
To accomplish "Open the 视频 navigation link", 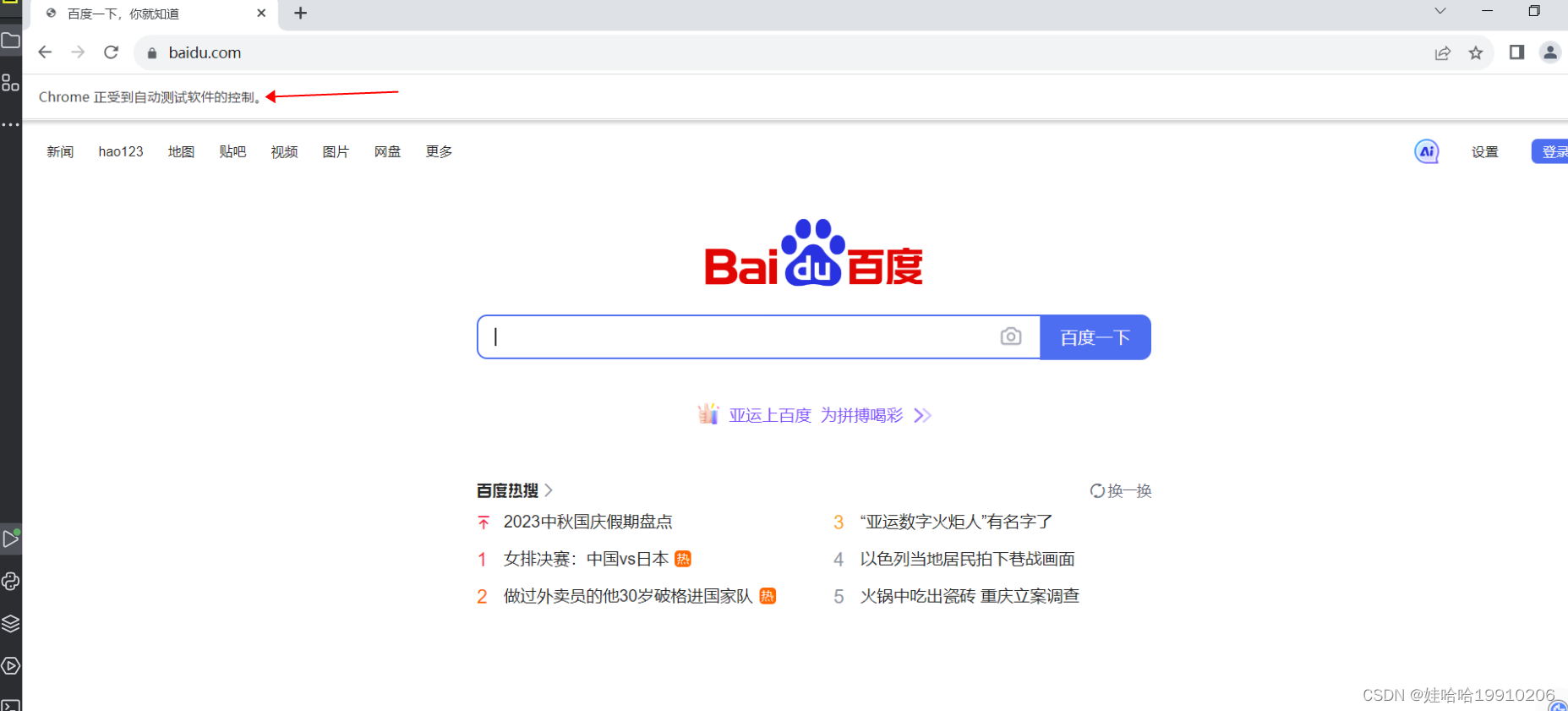I will point(284,151).
